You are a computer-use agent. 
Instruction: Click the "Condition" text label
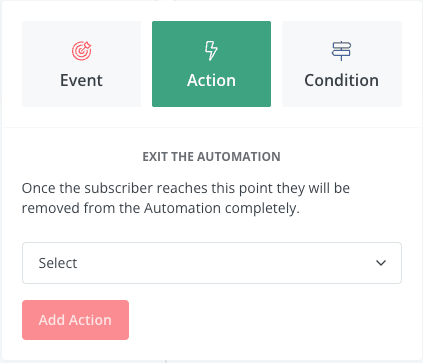pyautogui.click(x=342, y=80)
